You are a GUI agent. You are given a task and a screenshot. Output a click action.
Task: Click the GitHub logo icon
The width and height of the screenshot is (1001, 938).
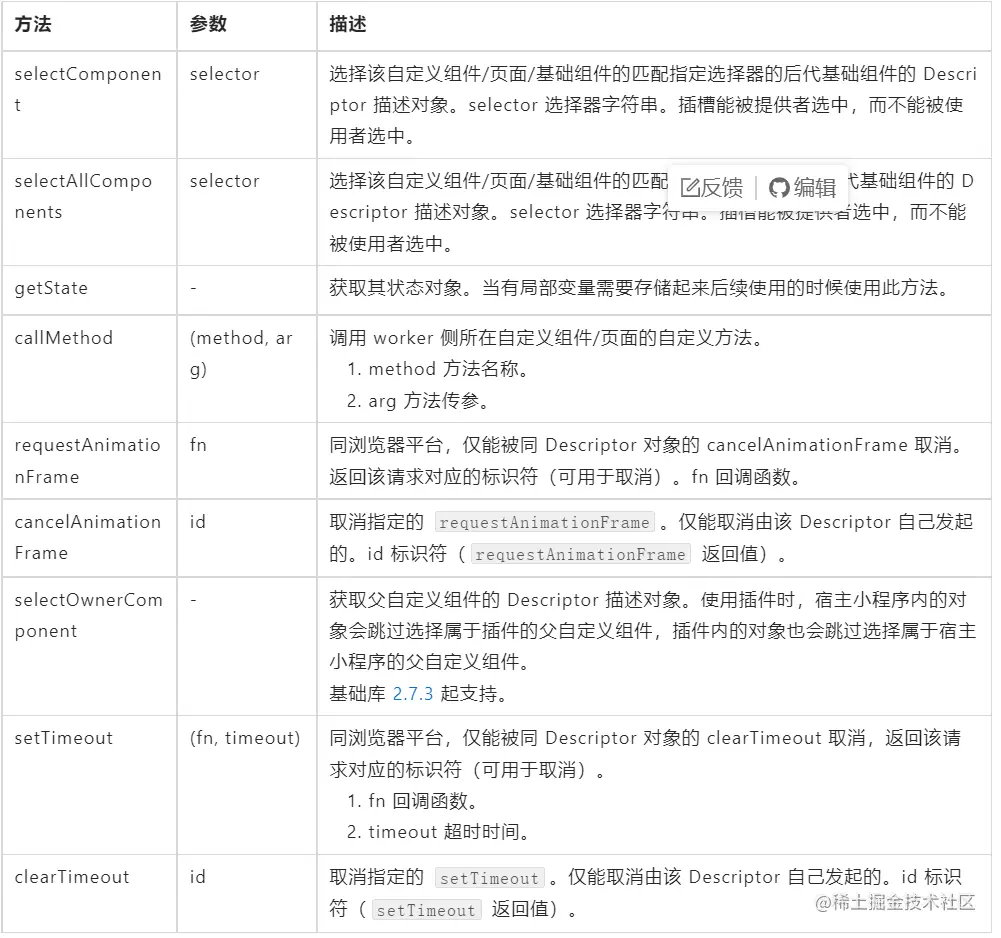[779, 188]
